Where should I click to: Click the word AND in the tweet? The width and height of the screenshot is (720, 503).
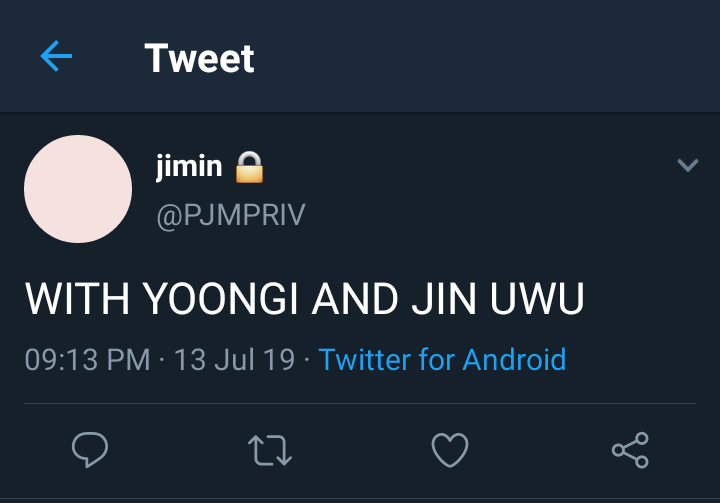coord(355,299)
